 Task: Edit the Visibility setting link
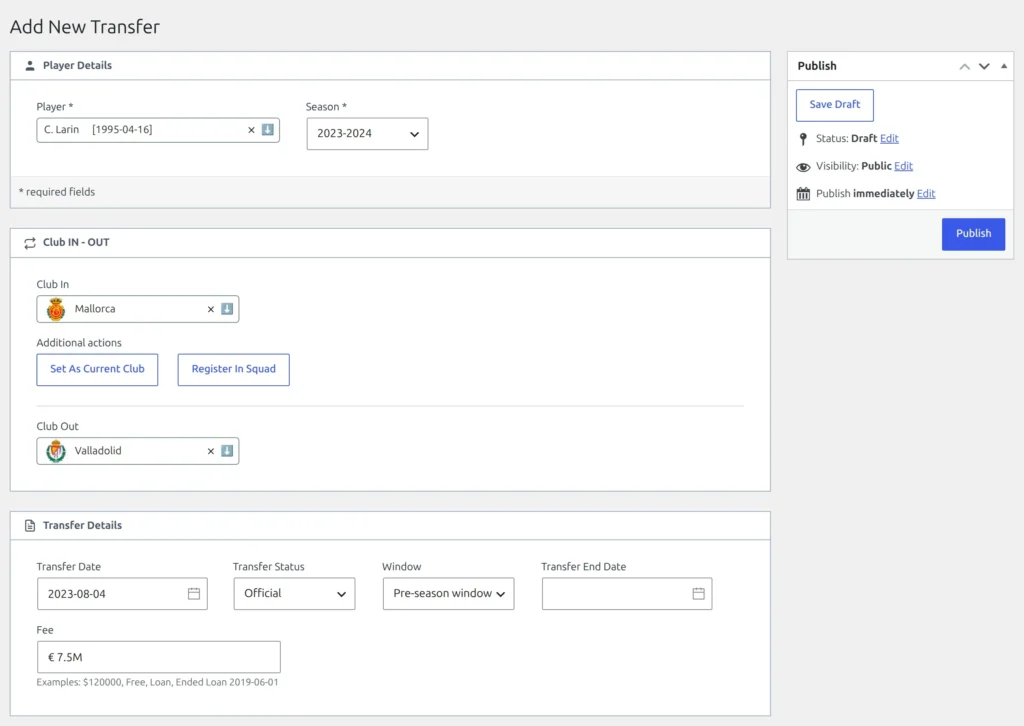[903, 166]
